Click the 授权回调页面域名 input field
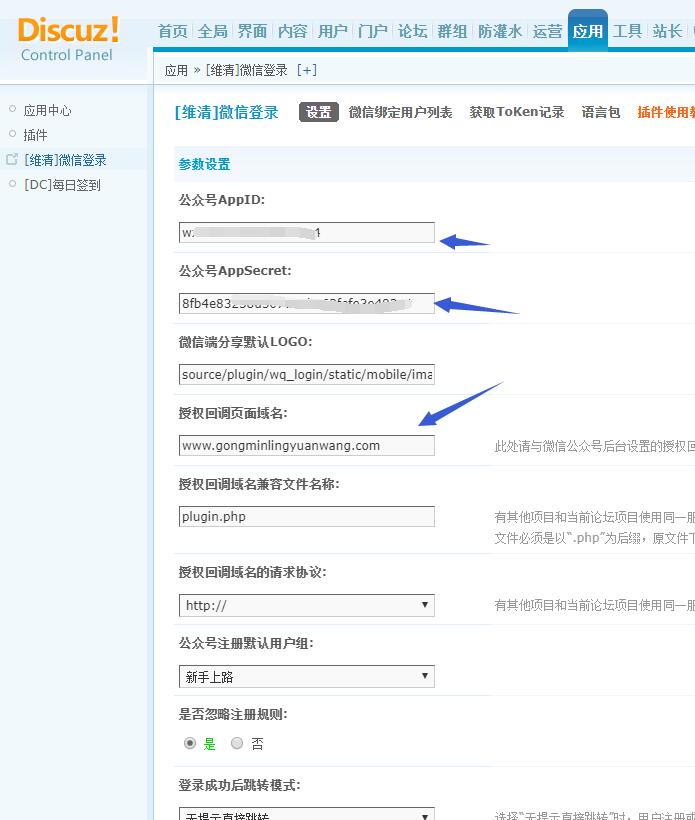This screenshot has height=820, width=695. pos(306,446)
